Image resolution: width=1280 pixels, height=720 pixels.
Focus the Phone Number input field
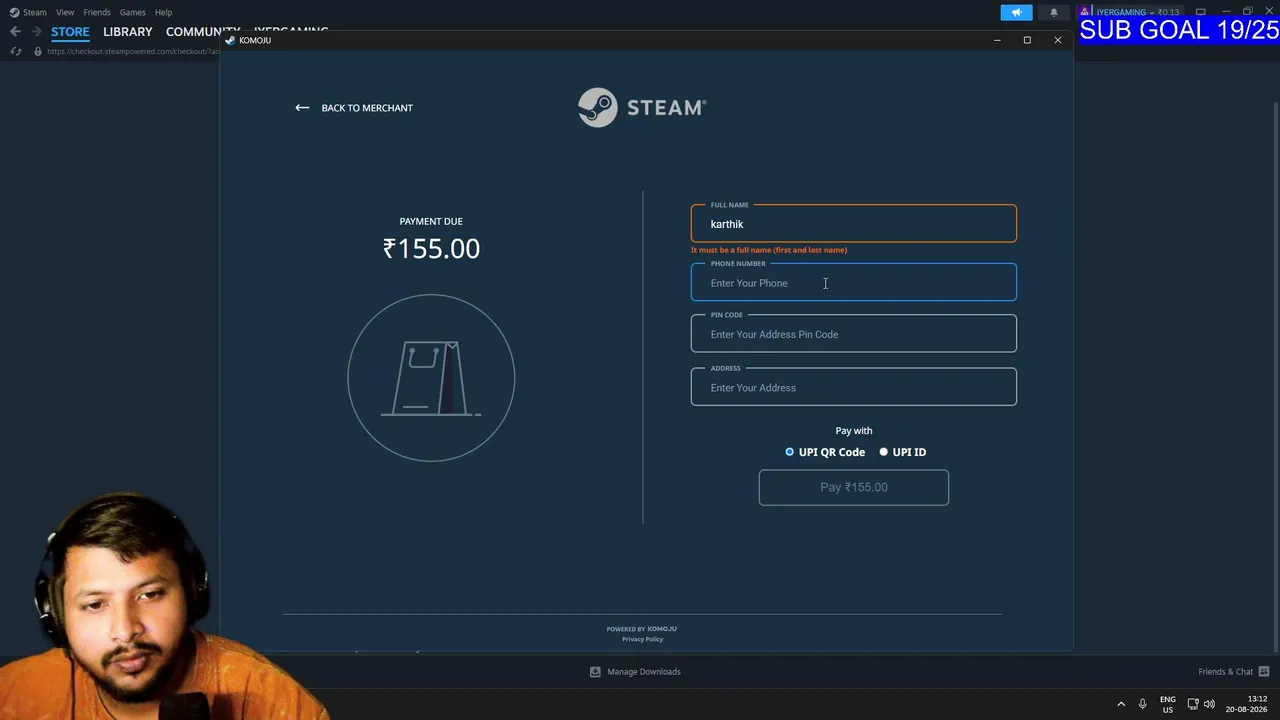853,283
